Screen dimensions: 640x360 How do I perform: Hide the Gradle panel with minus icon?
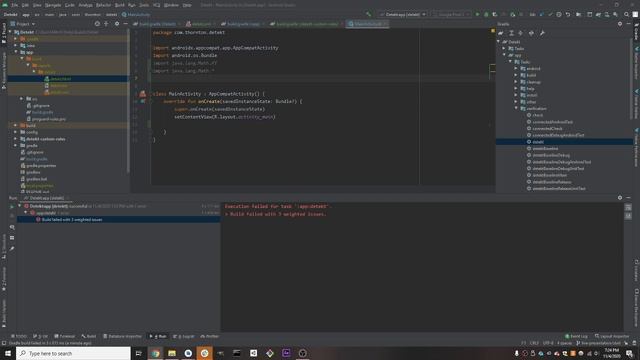pos(628,24)
